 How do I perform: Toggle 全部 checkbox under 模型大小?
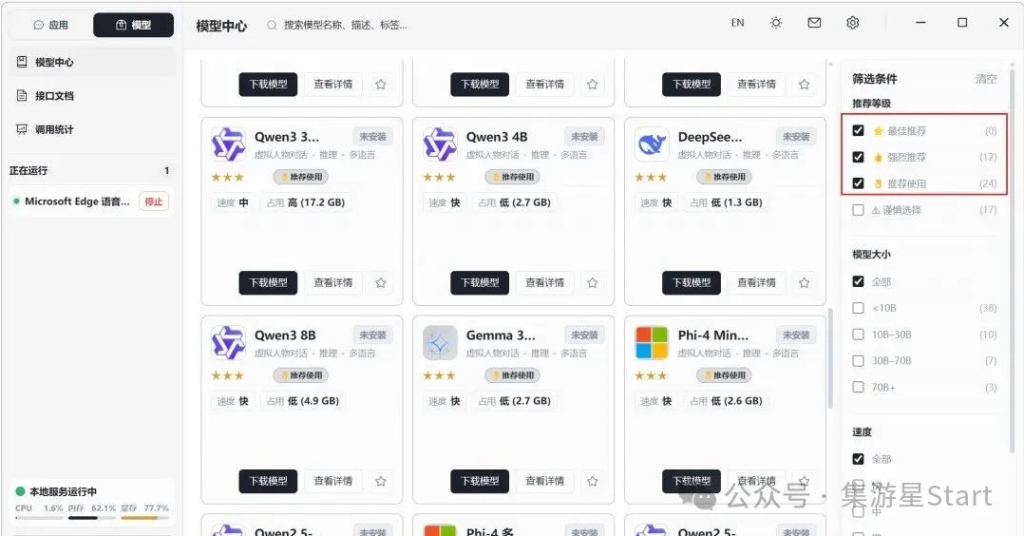858,281
